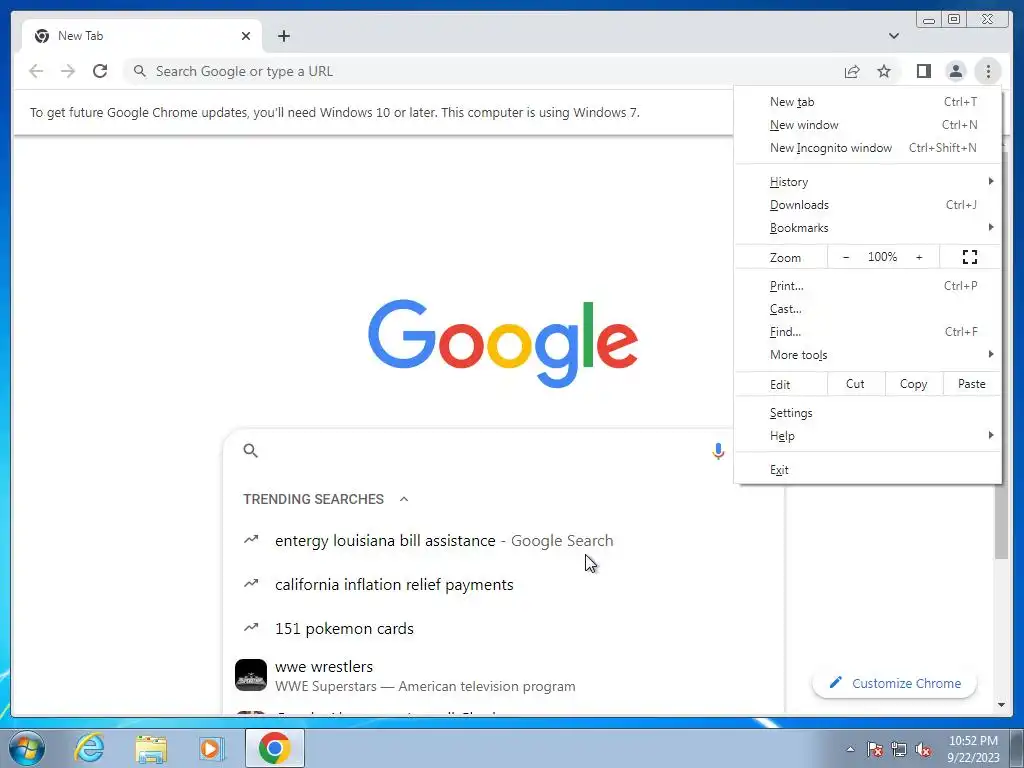Viewport: 1024px width, 768px height.
Task: Click the scrollbar down arrow
Action: [x=1001, y=705]
